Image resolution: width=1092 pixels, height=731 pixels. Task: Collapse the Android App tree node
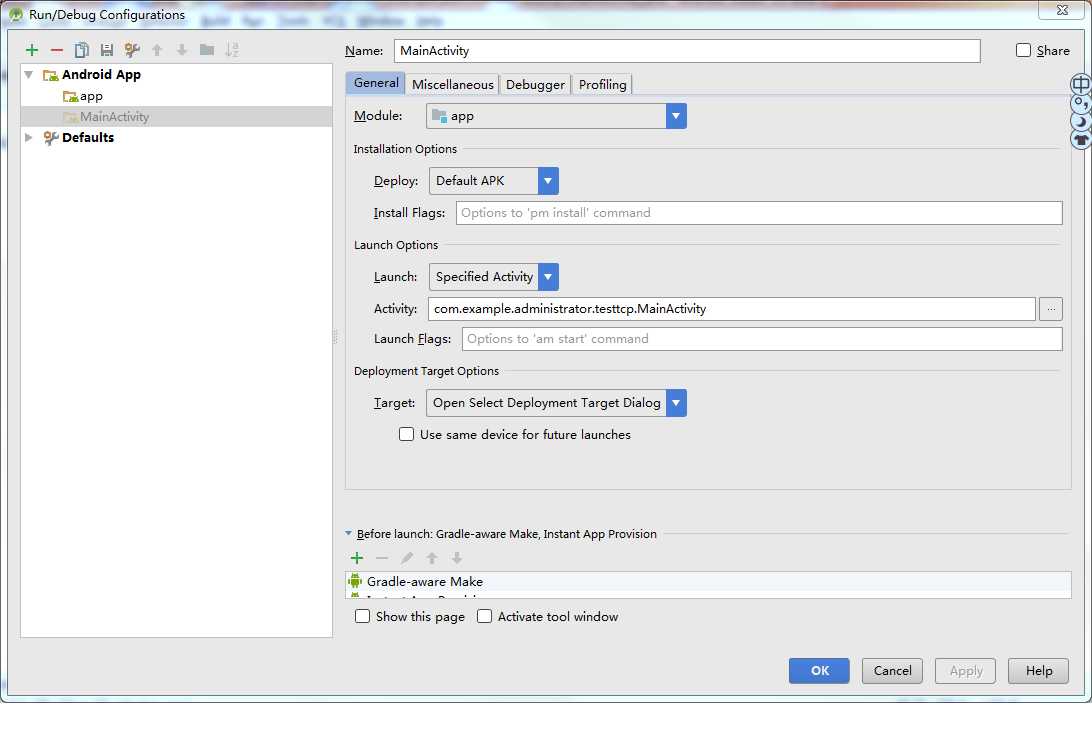tap(29, 74)
